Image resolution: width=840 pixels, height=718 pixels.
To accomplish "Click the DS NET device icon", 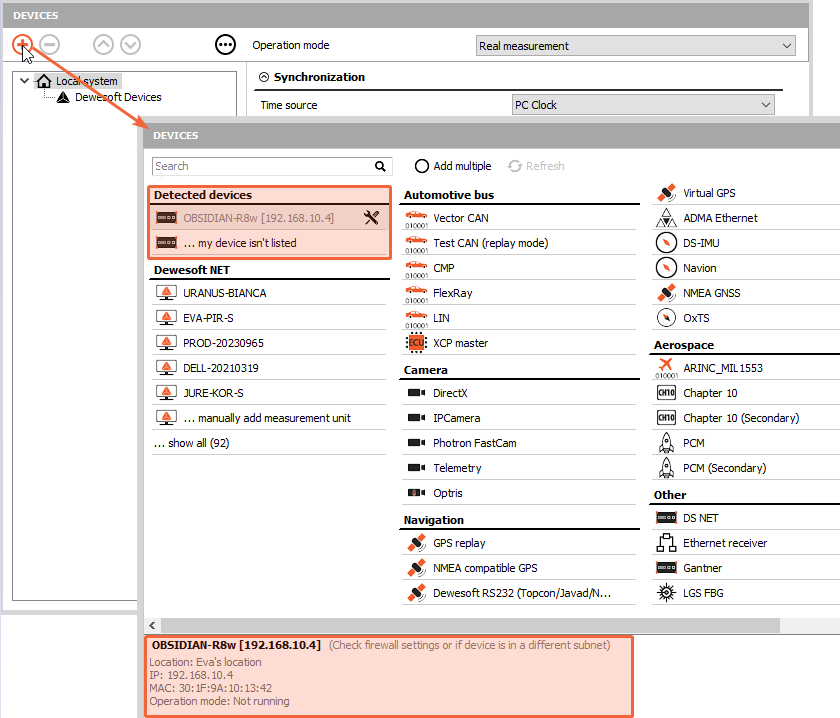I will tap(666, 518).
